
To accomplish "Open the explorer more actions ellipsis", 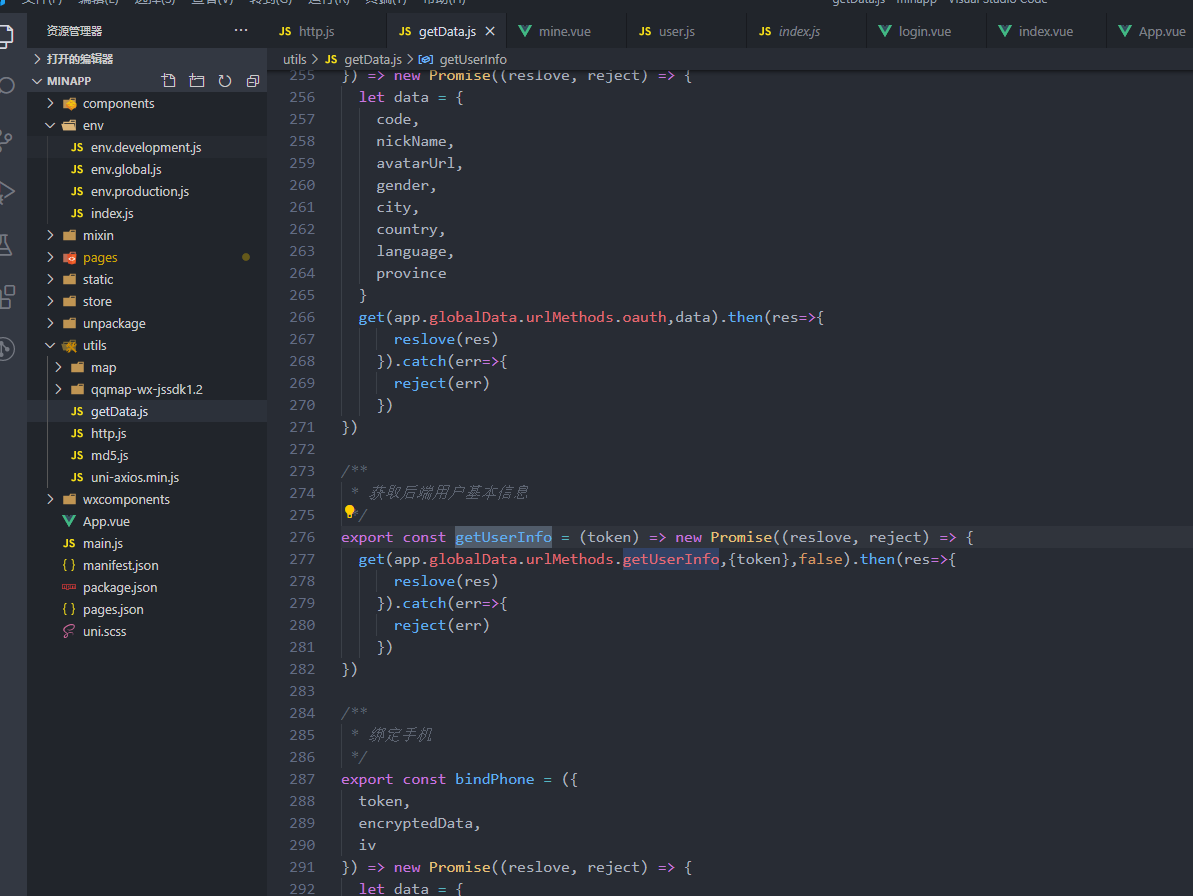I will click(241, 30).
